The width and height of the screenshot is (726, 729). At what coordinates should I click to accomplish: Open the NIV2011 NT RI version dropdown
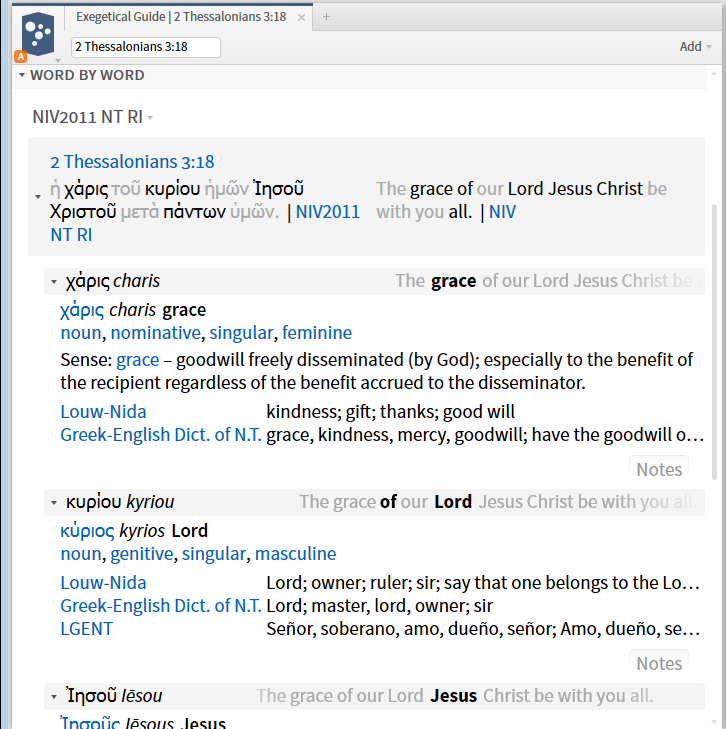click(93, 117)
